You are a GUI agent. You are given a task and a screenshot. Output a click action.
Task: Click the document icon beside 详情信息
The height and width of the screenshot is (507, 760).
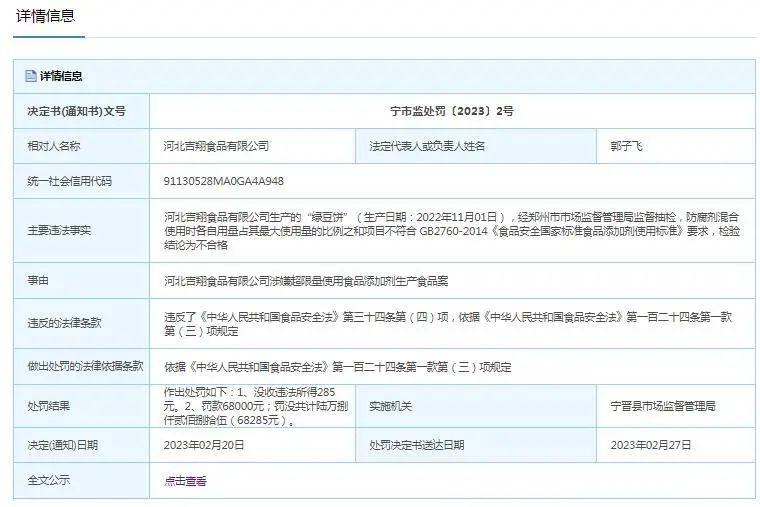(31, 76)
